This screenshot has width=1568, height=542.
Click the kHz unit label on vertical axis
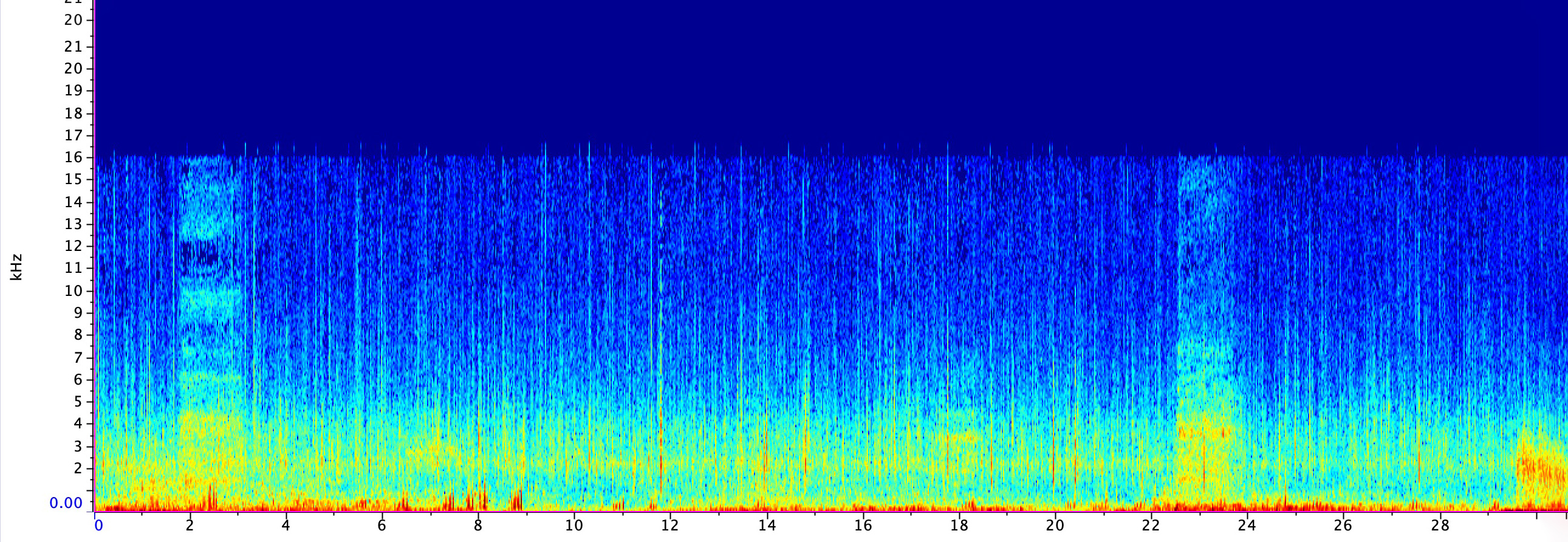click(x=16, y=267)
